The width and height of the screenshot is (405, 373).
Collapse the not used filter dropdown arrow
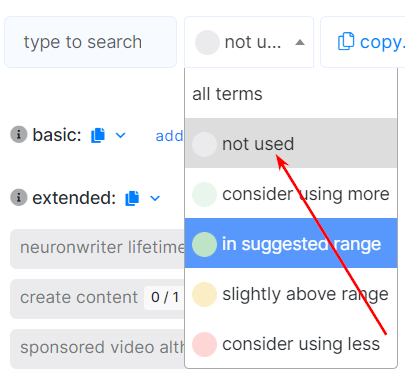coord(300,42)
